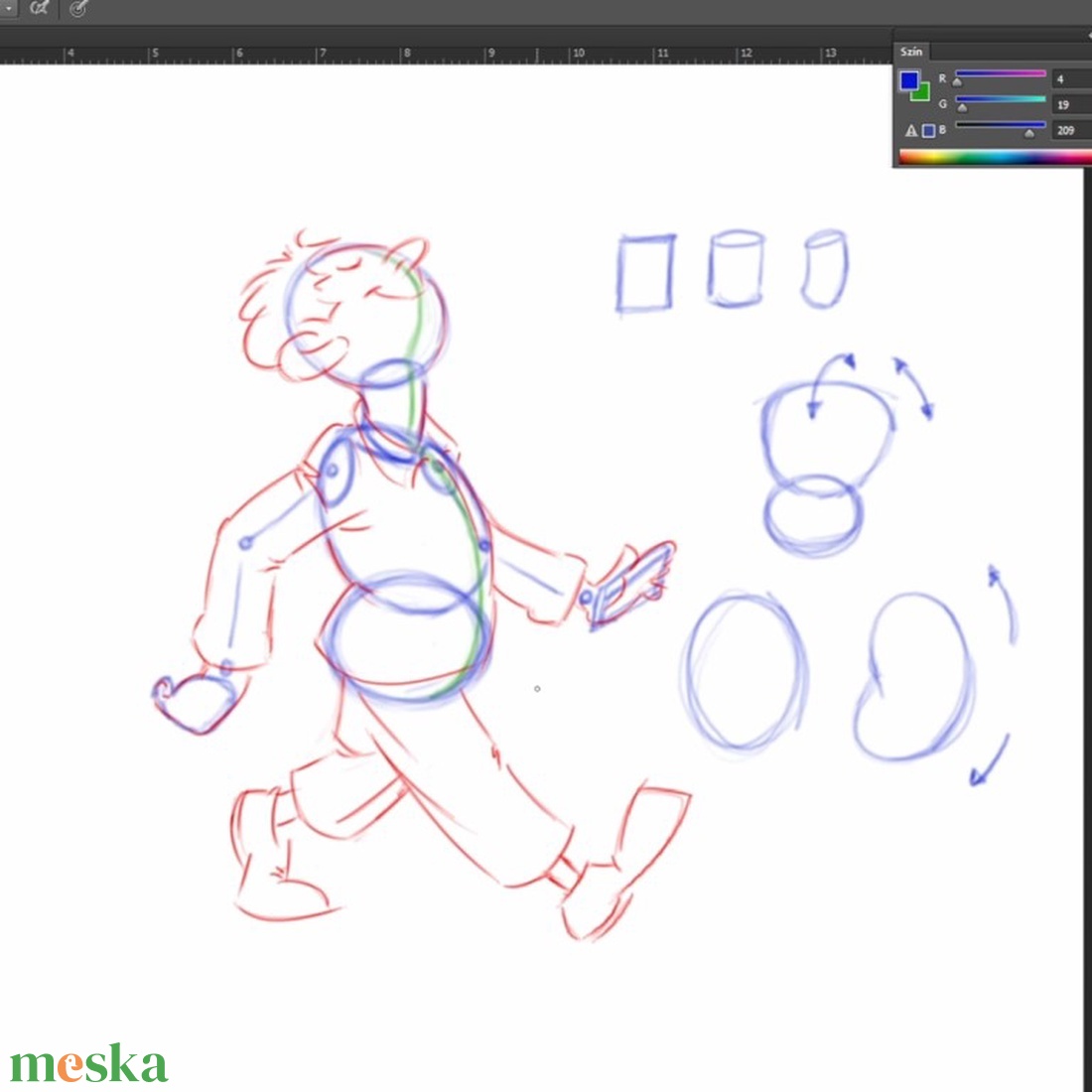Open the dropdown arrow left of airbrush icon
Screen dimensions: 1092x1092
click(x=8, y=8)
